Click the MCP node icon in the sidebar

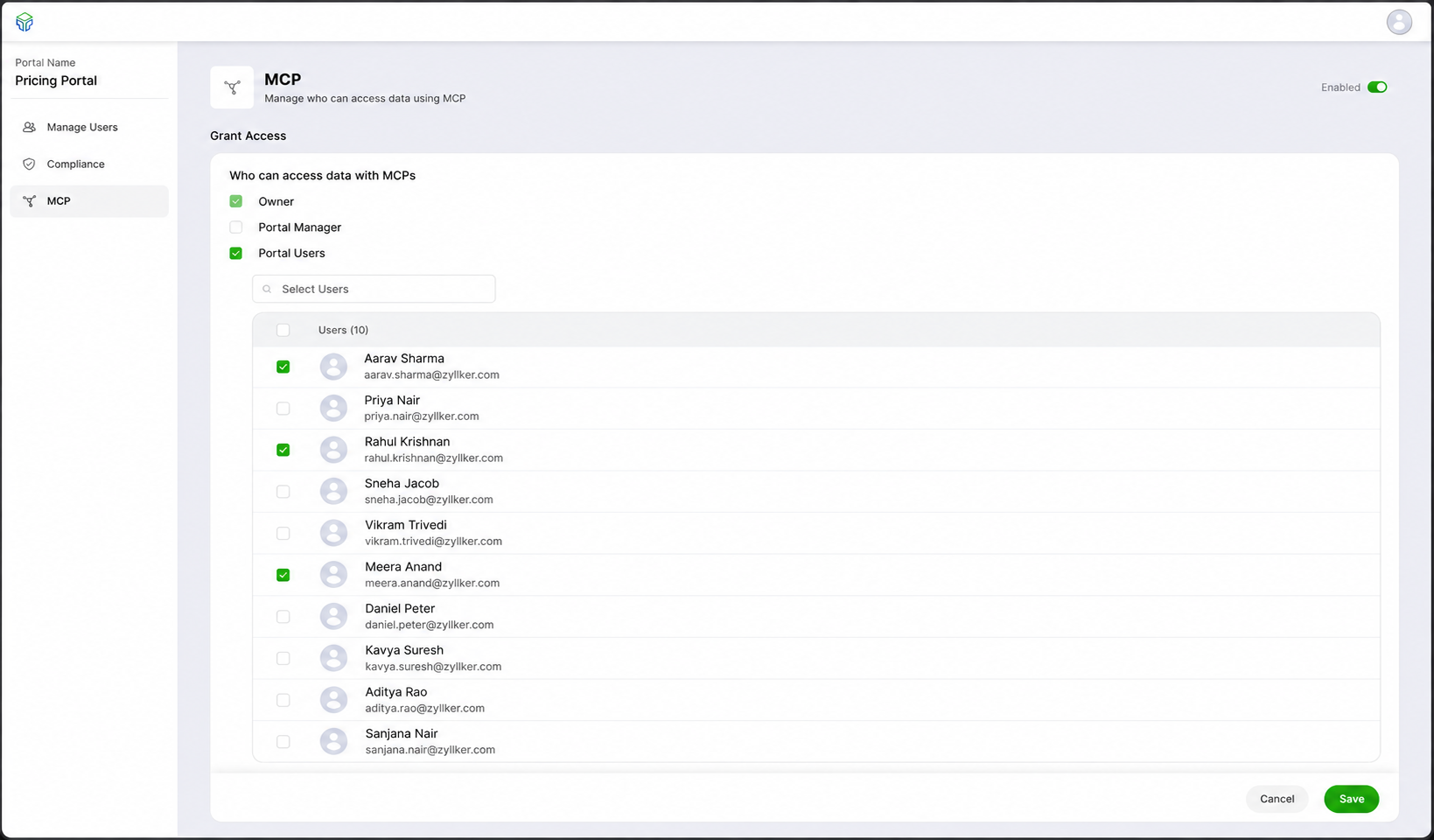click(29, 201)
